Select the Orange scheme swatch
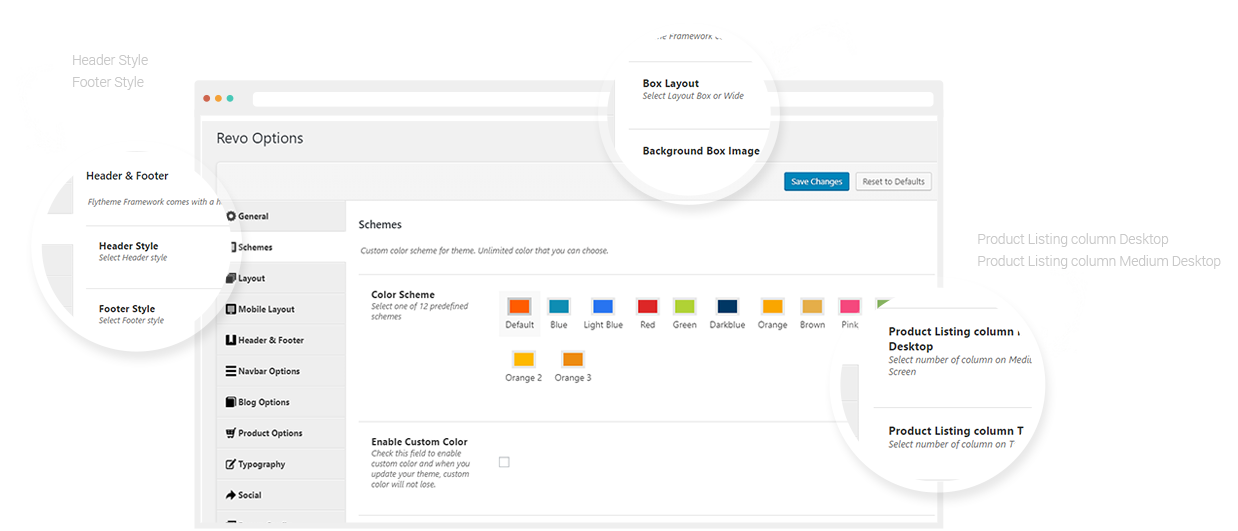1238x531 pixels. point(772,306)
